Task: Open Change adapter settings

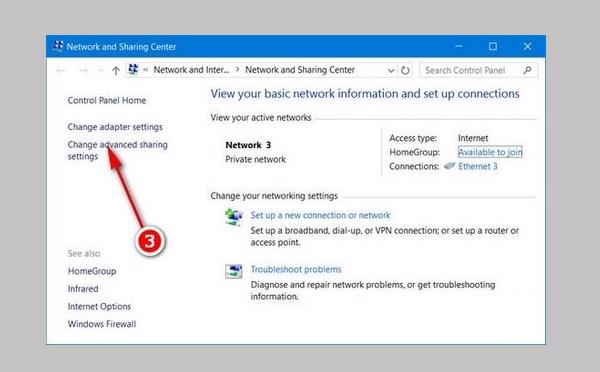Action: pos(115,127)
